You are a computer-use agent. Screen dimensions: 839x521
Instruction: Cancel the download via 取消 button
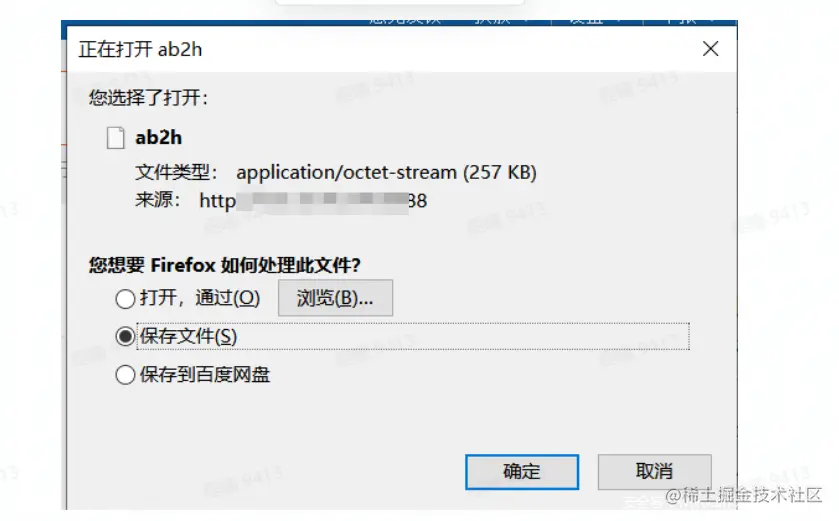click(x=654, y=472)
